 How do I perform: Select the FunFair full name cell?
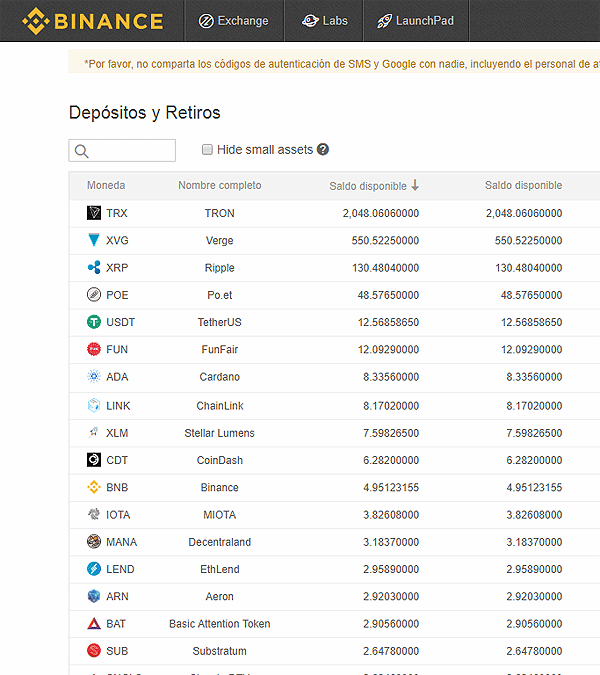tap(220, 349)
